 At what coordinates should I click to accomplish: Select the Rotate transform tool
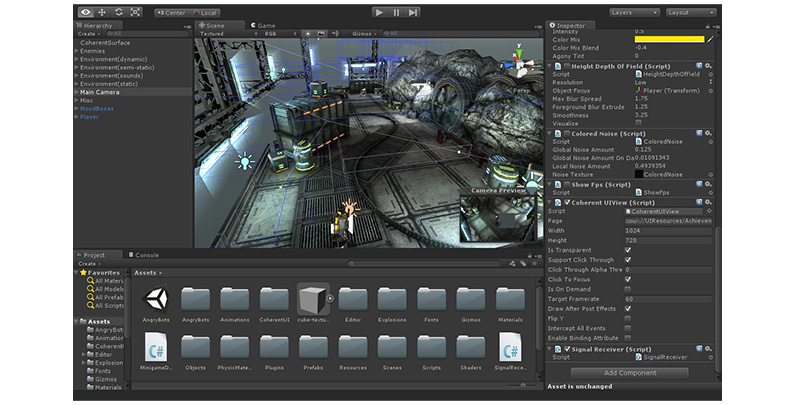(119, 12)
